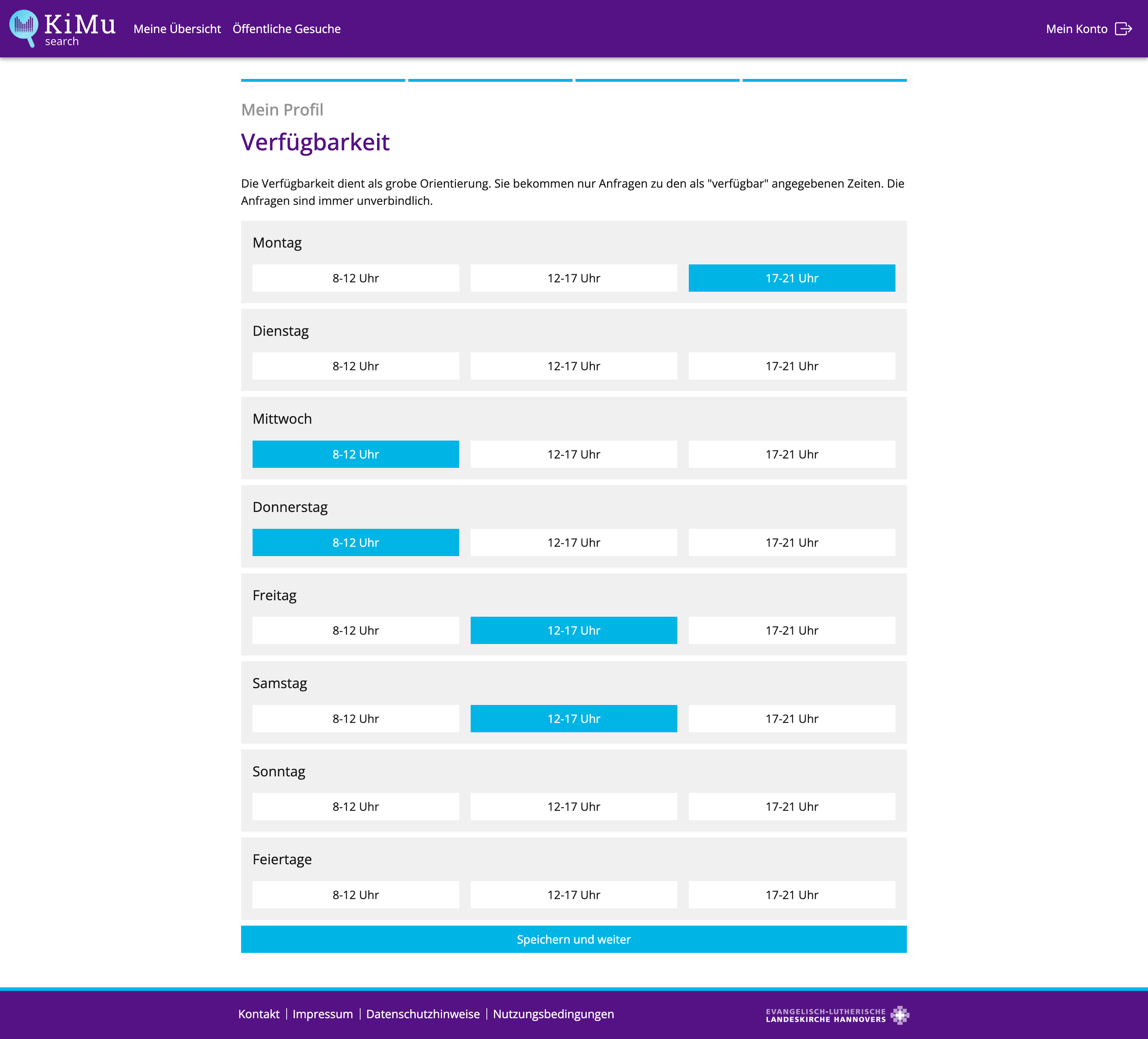Enable Dienstag 12-17 Uhr time slot

(573, 366)
